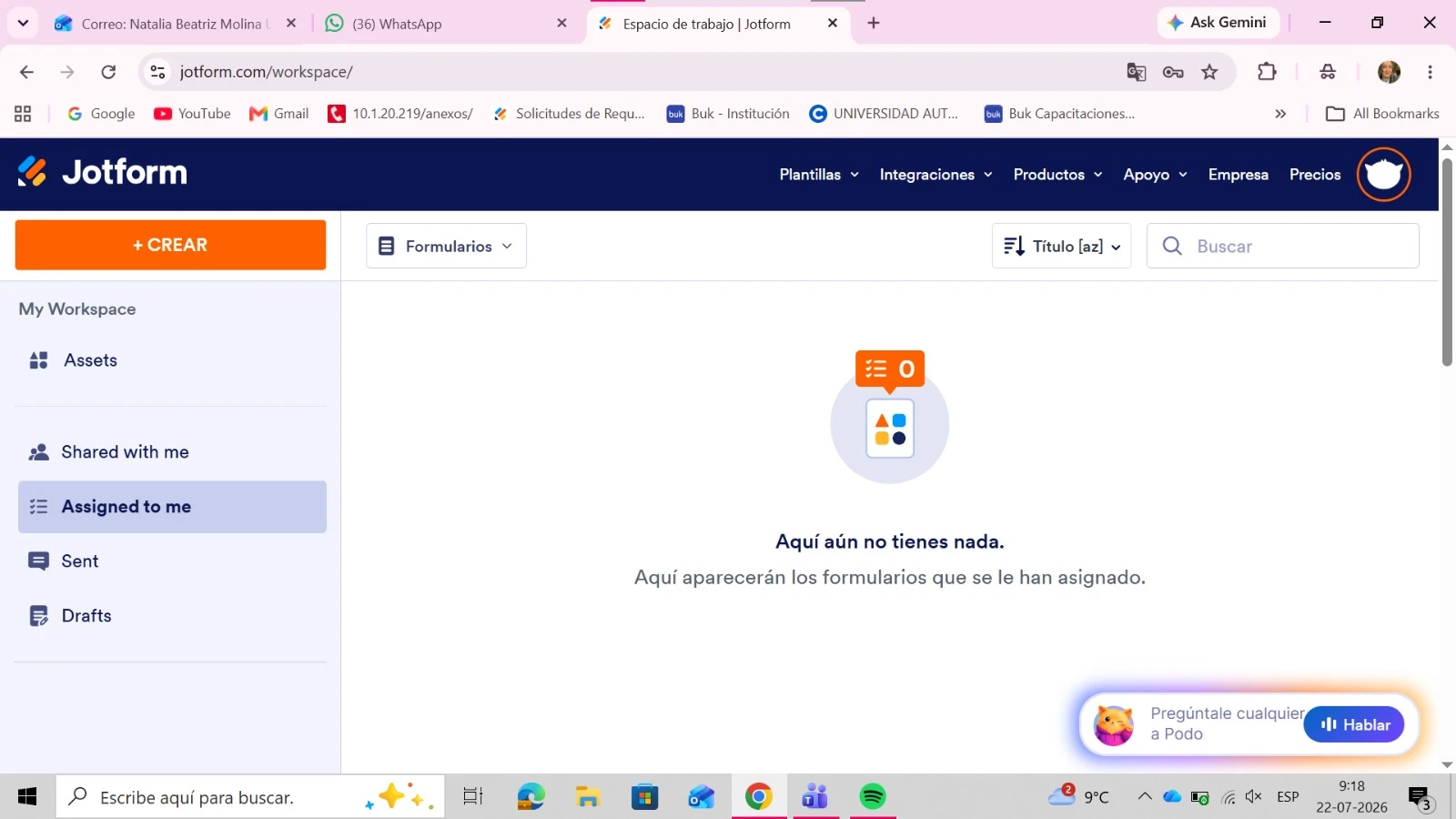
Task: Open the bookmarks apps grid icon
Action: tap(23, 114)
